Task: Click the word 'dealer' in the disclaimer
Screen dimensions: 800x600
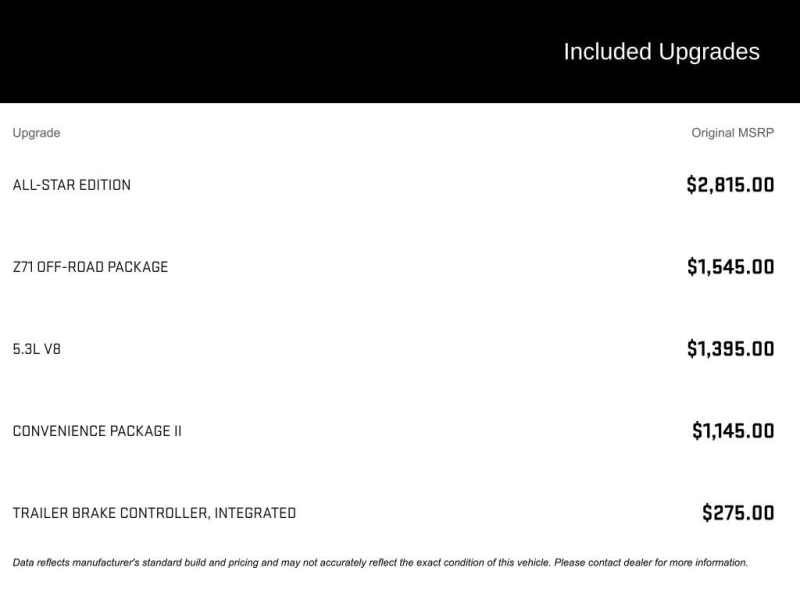Action: [x=636, y=563]
